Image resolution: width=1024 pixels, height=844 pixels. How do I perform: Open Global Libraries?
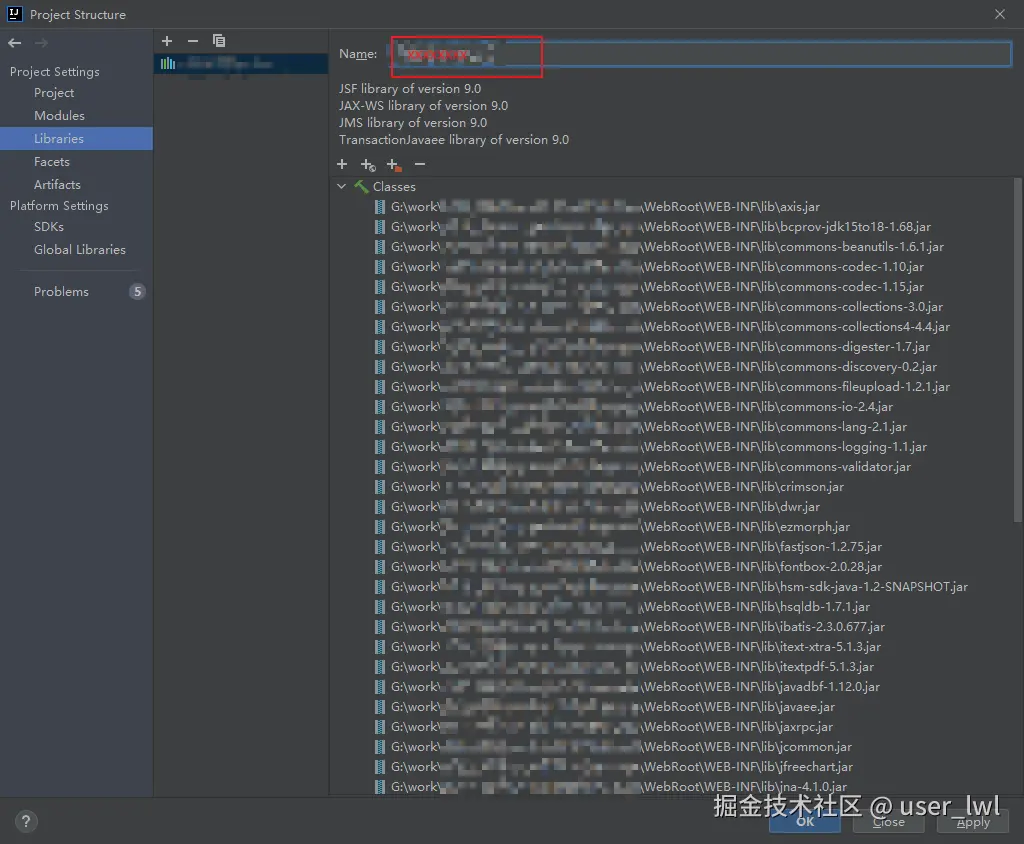pos(80,250)
